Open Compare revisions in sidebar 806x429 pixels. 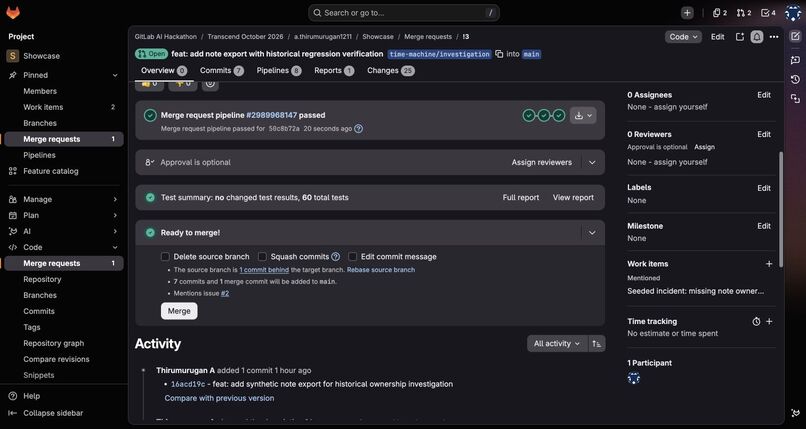56,359
